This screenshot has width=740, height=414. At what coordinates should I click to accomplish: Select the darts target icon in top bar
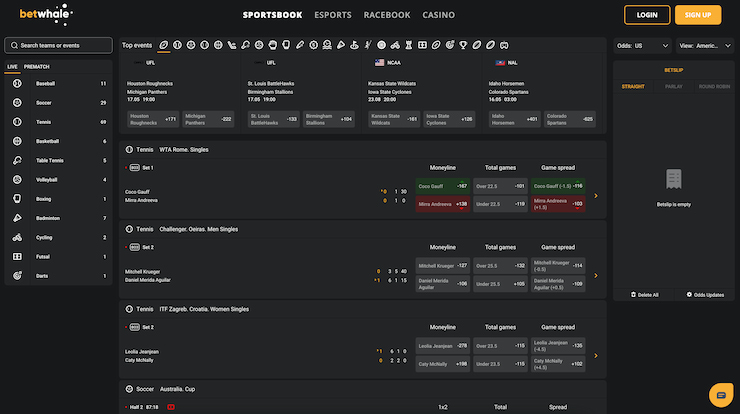click(450, 45)
